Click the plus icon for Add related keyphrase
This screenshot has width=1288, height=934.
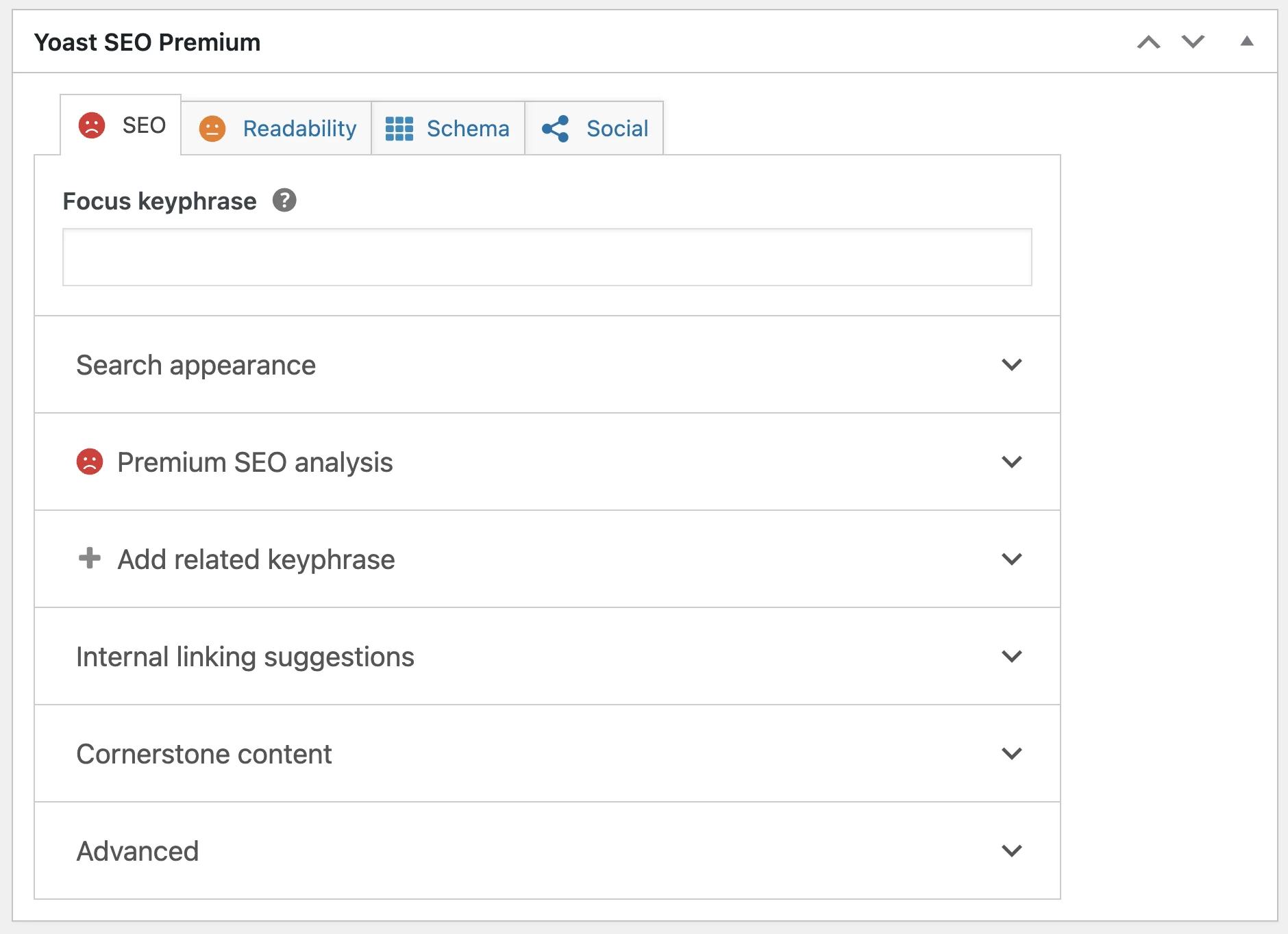(x=90, y=558)
